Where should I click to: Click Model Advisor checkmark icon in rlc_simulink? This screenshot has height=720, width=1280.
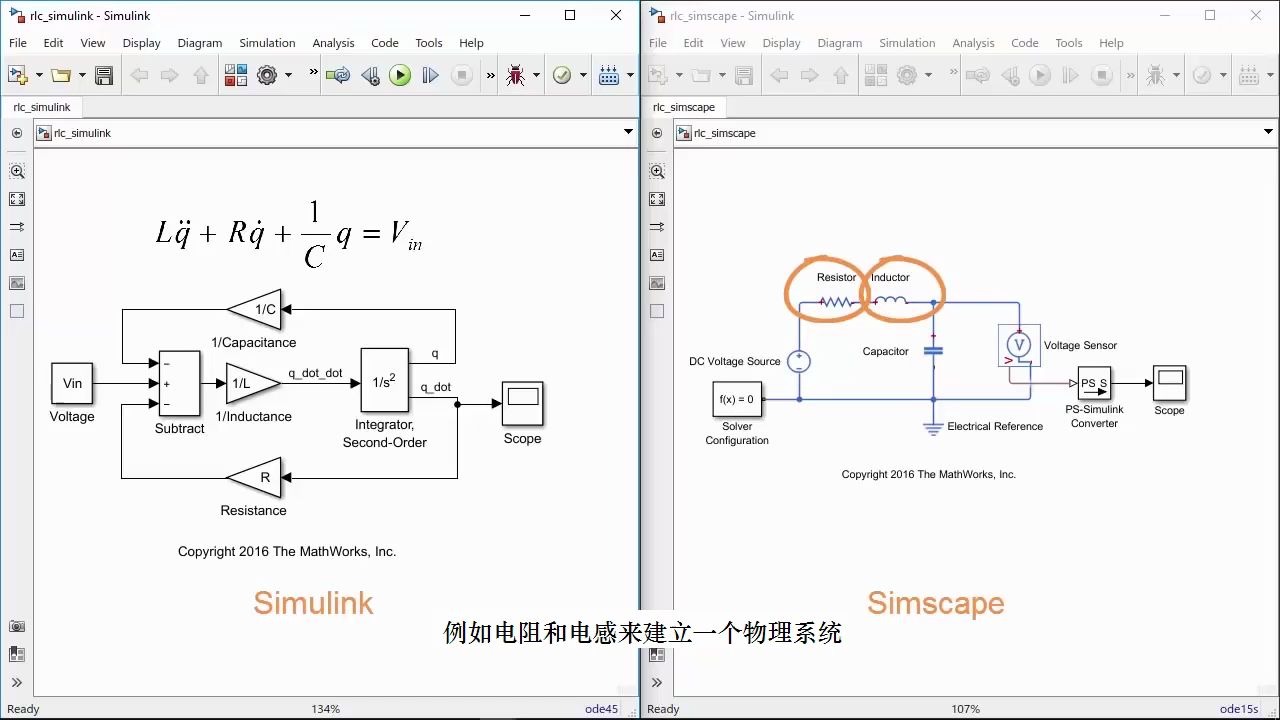(x=562, y=75)
